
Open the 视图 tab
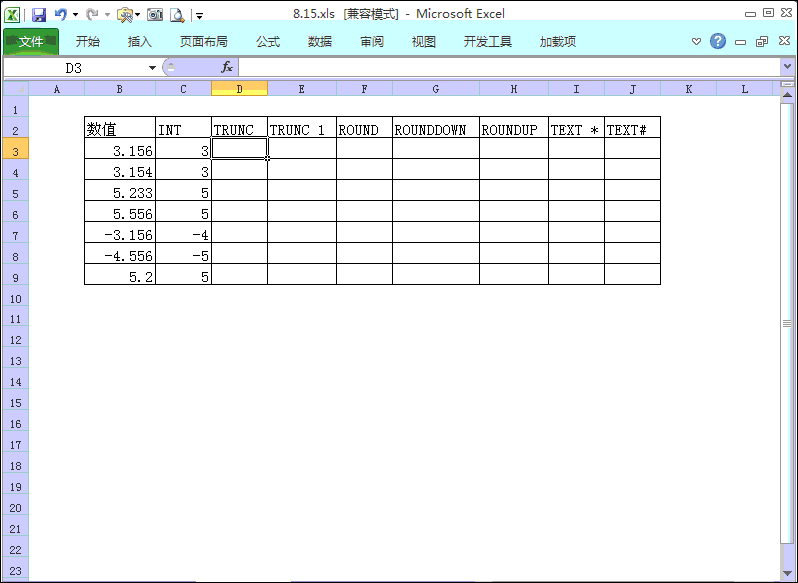[424, 42]
